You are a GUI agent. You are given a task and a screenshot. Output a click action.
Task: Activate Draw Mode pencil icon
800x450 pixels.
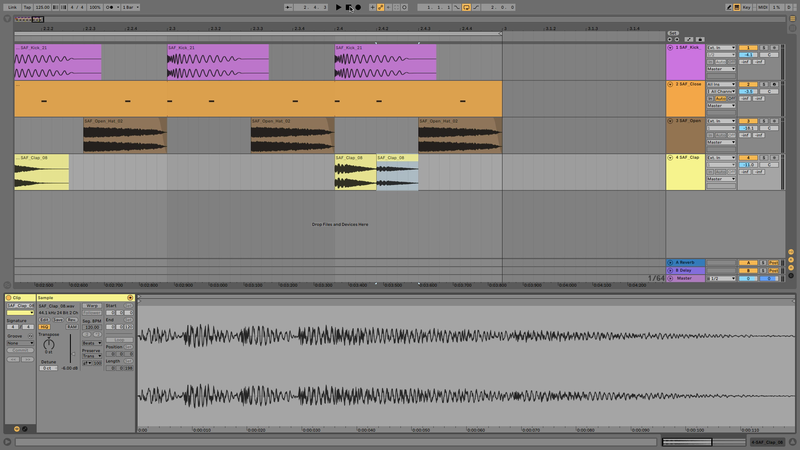(x=729, y=7)
